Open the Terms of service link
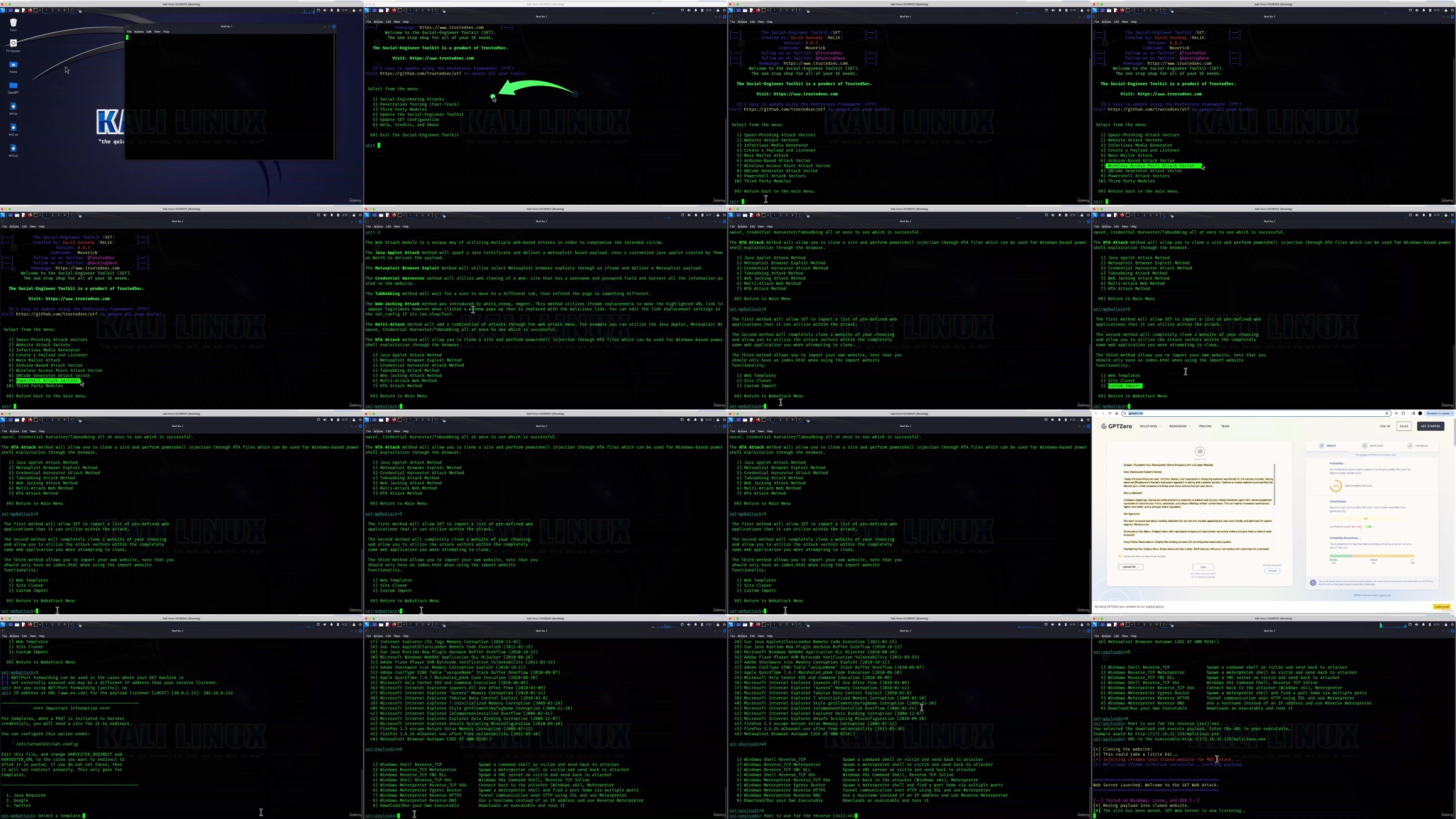Viewport: 1456px width, 819px height. pos(1206,577)
